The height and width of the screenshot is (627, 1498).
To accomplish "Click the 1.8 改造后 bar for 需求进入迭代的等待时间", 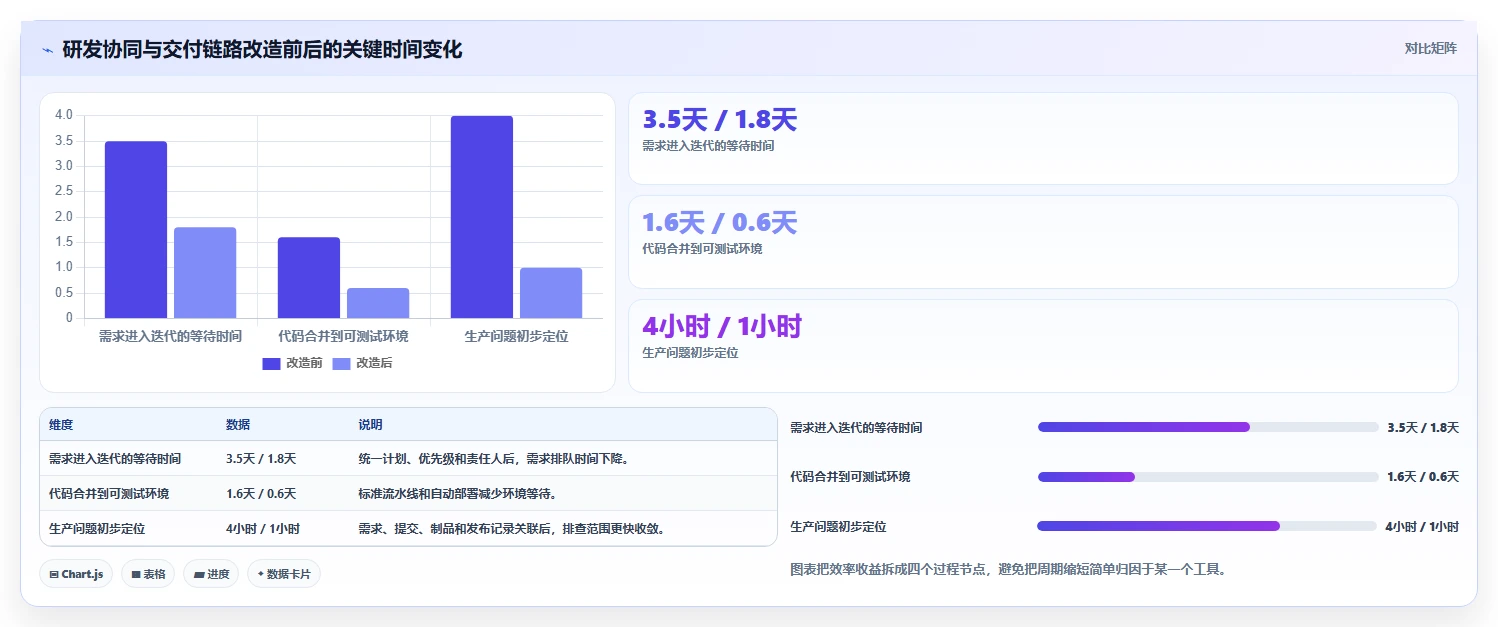I will click(x=205, y=273).
